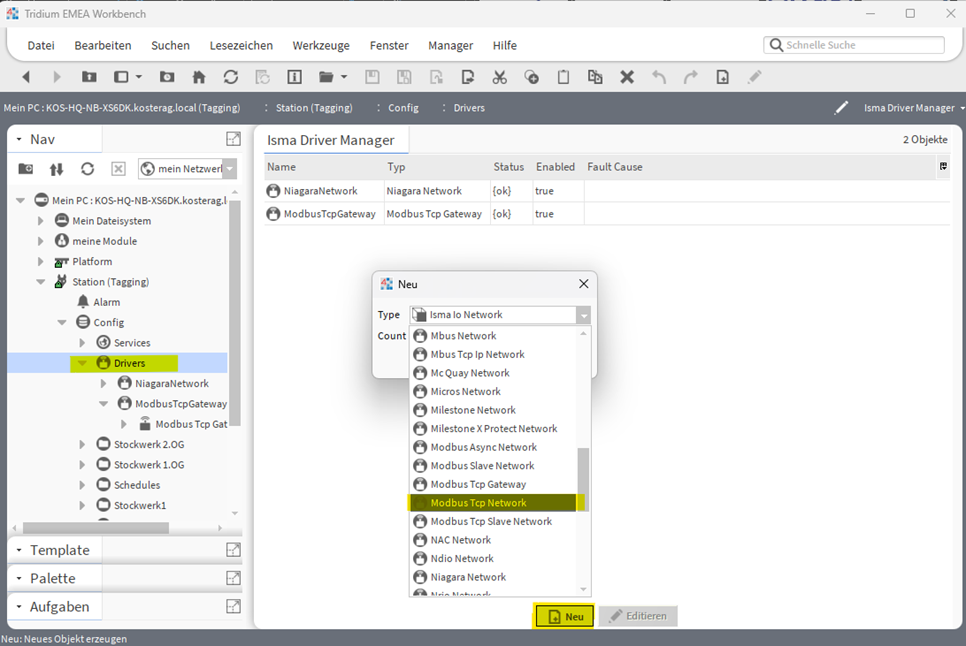The height and width of the screenshot is (646, 966).
Task: Click the Nav tree refresh icon
Action: click(87, 169)
